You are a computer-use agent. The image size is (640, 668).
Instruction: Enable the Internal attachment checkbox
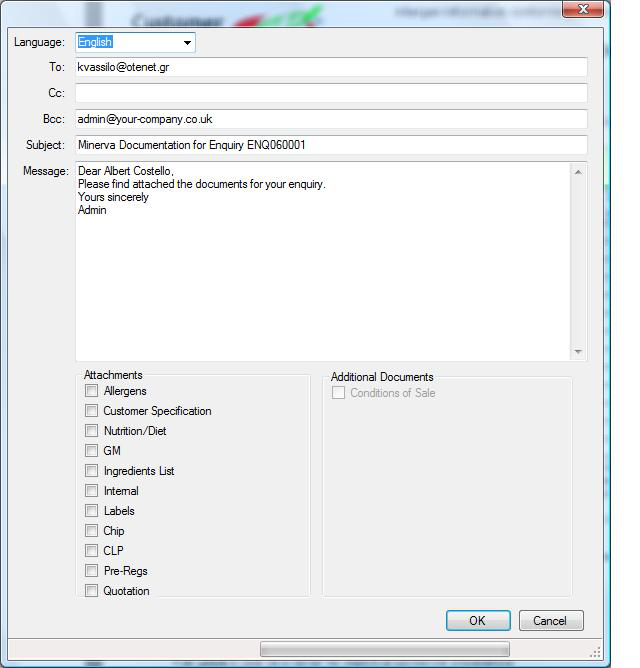pos(92,491)
